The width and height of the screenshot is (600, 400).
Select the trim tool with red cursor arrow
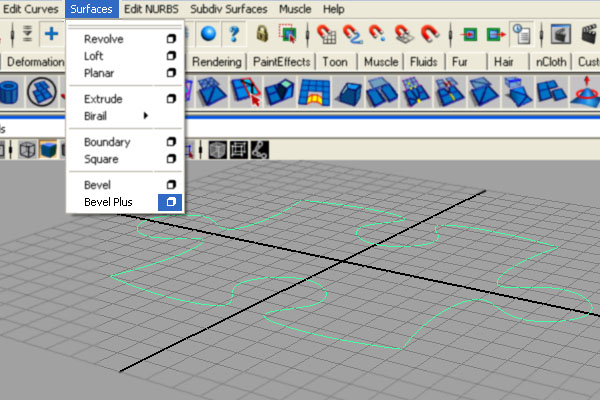coord(246,91)
